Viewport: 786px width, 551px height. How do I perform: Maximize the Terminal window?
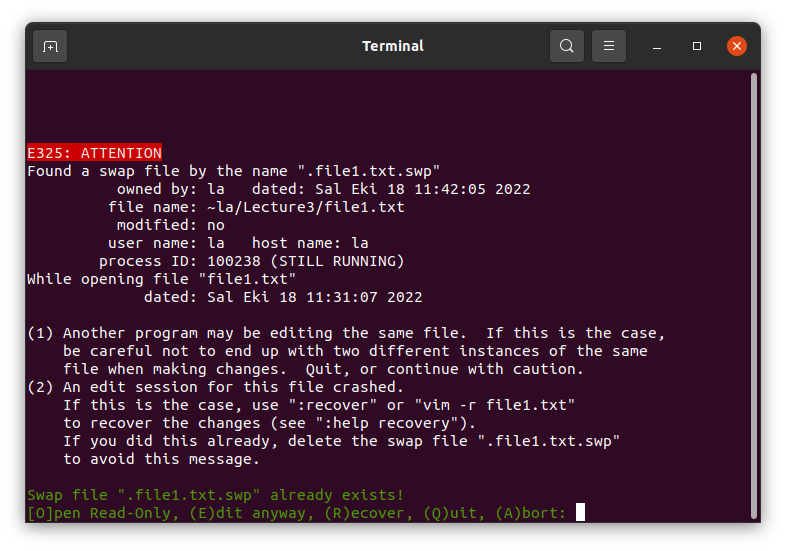(x=697, y=46)
